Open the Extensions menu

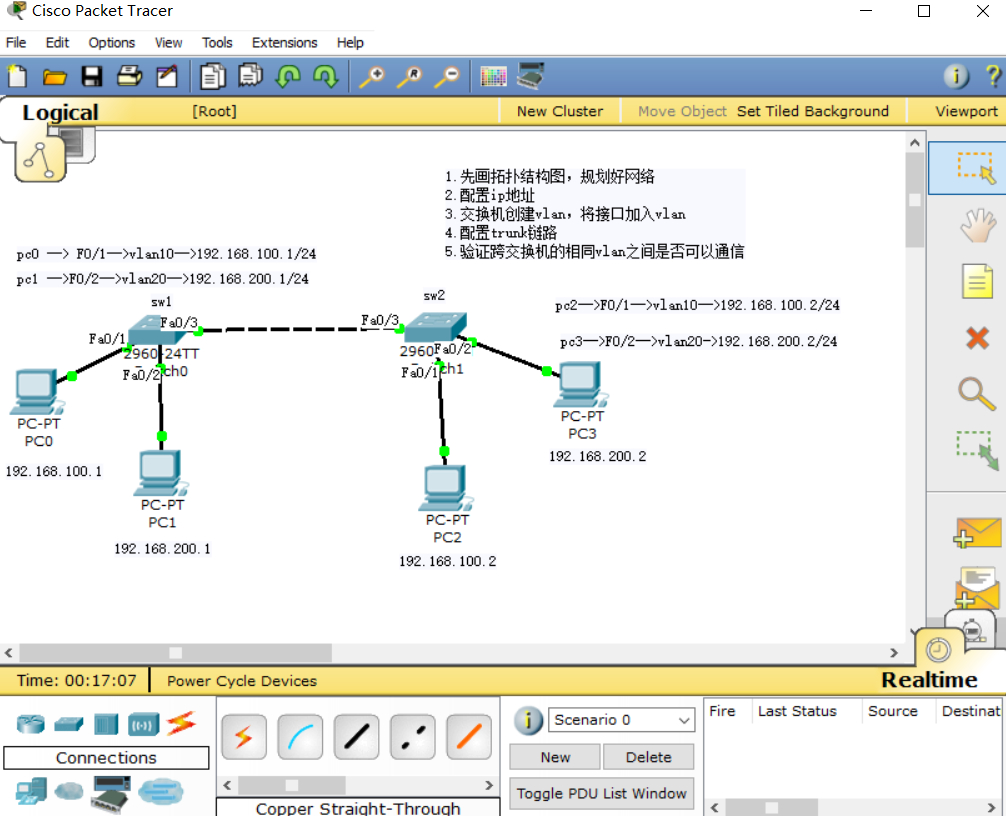pos(284,42)
